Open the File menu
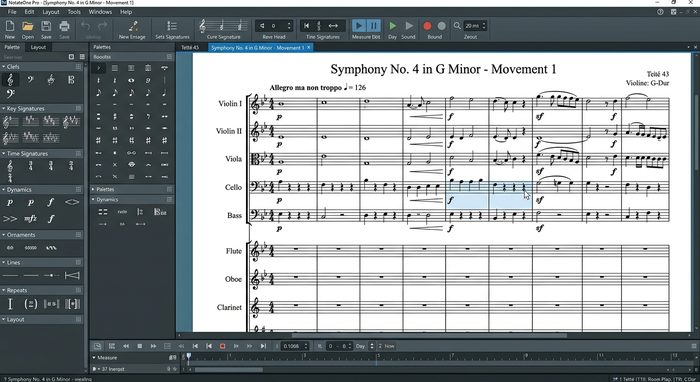This screenshot has height=382, width=700. point(12,12)
